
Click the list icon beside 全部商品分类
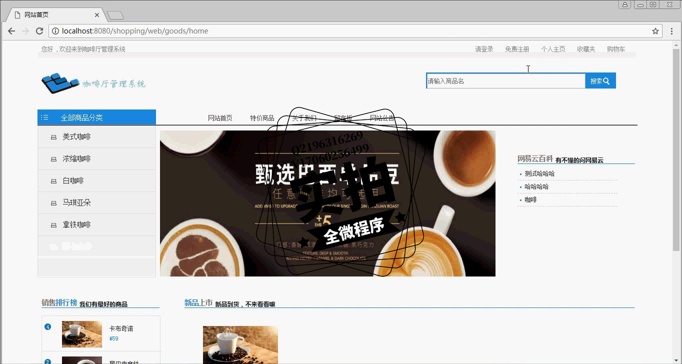coord(44,117)
